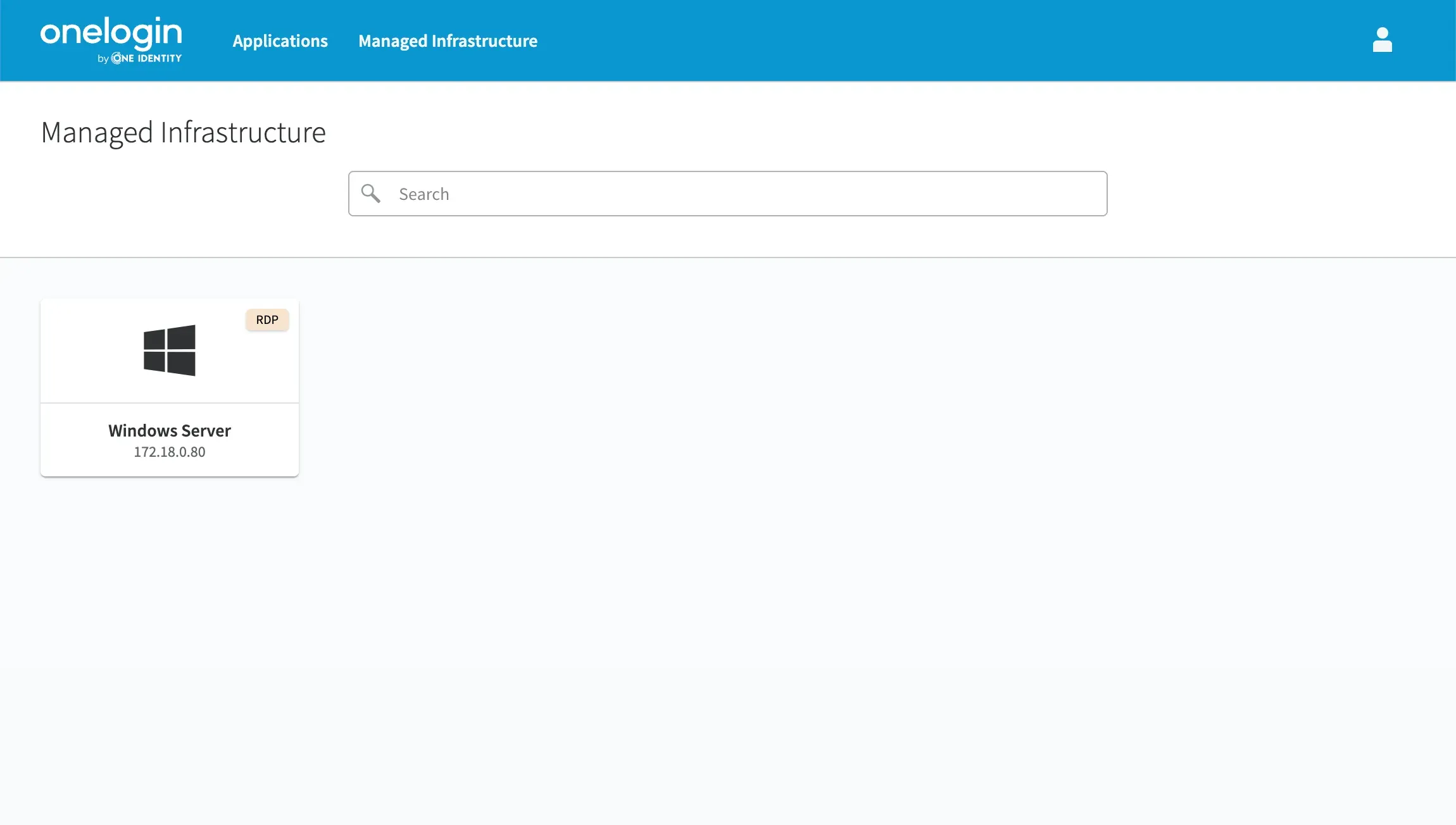Image resolution: width=1456 pixels, height=825 pixels.
Task: Click the One Identity circular emblem
Action: pos(117,58)
